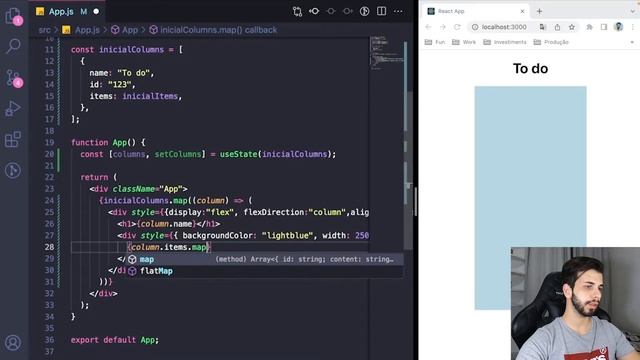640x360 pixels.
Task: Click the Open Changes compare icon
Action: click(x=297, y=11)
